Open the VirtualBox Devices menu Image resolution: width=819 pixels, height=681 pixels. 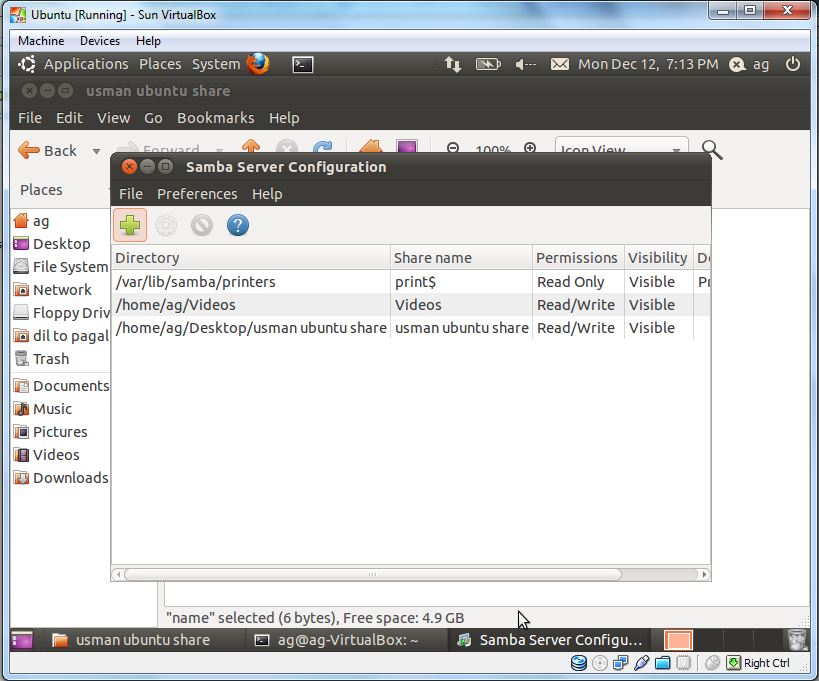pos(100,41)
